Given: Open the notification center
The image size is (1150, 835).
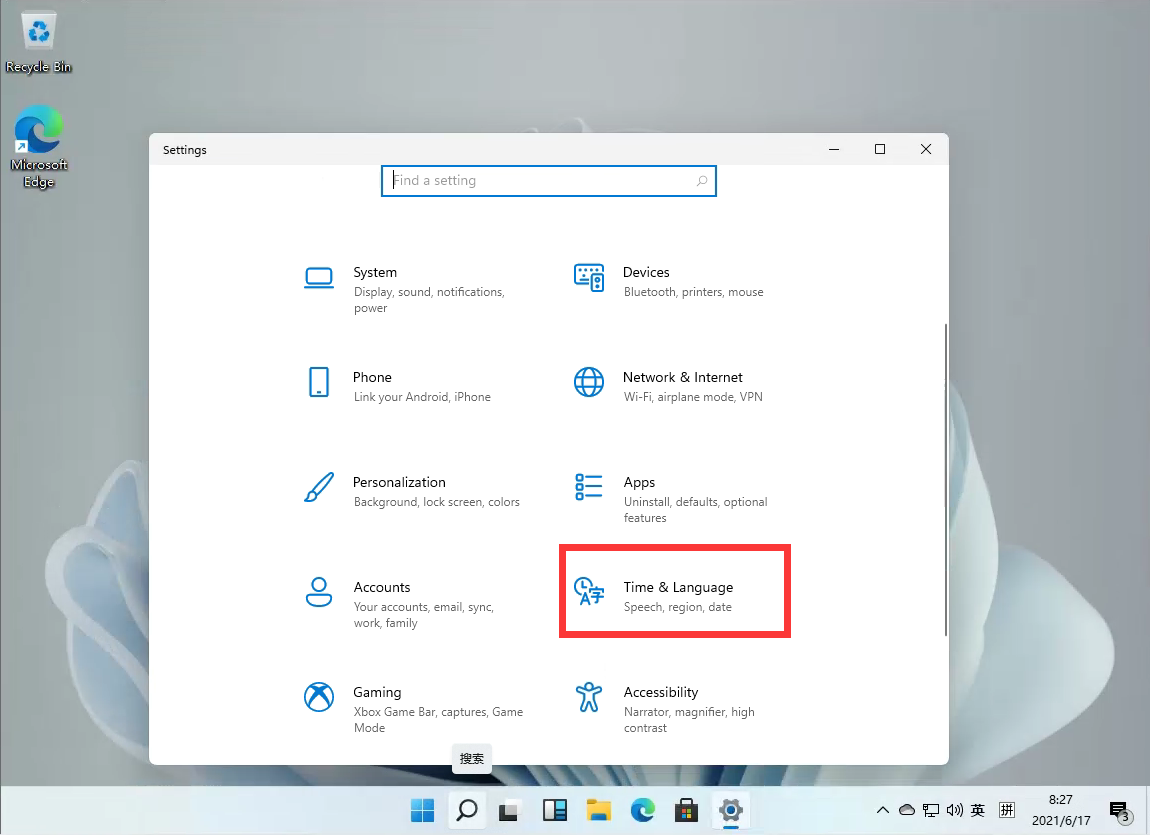Looking at the screenshot, I should click(x=1119, y=810).
